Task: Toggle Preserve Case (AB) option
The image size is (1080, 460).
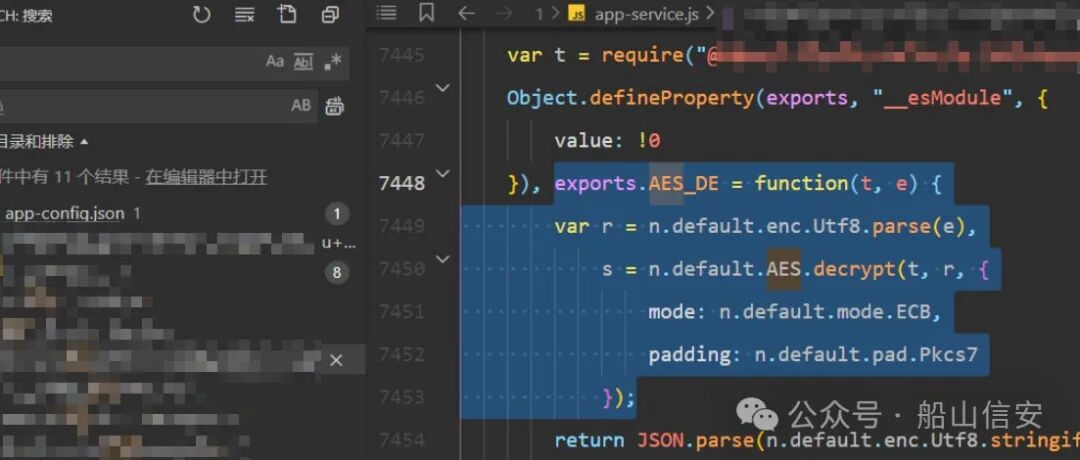Action: 301,105
